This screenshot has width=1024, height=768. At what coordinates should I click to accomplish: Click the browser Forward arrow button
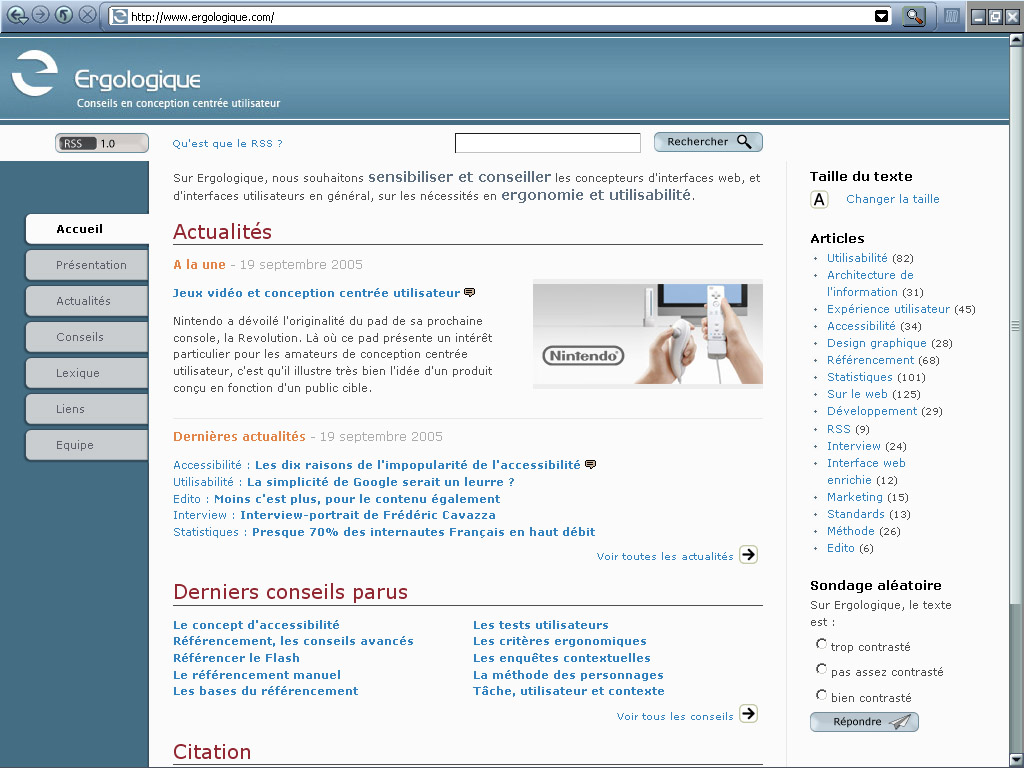point(40,15)
